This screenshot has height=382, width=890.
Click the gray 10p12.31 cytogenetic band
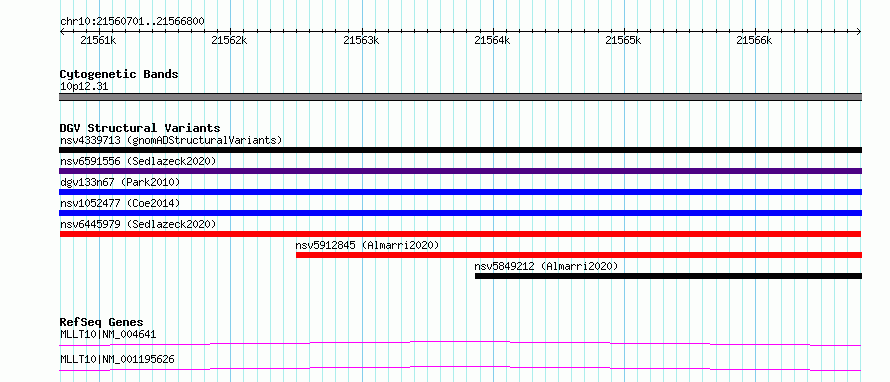pyautogui.click(x=460, y=97)
